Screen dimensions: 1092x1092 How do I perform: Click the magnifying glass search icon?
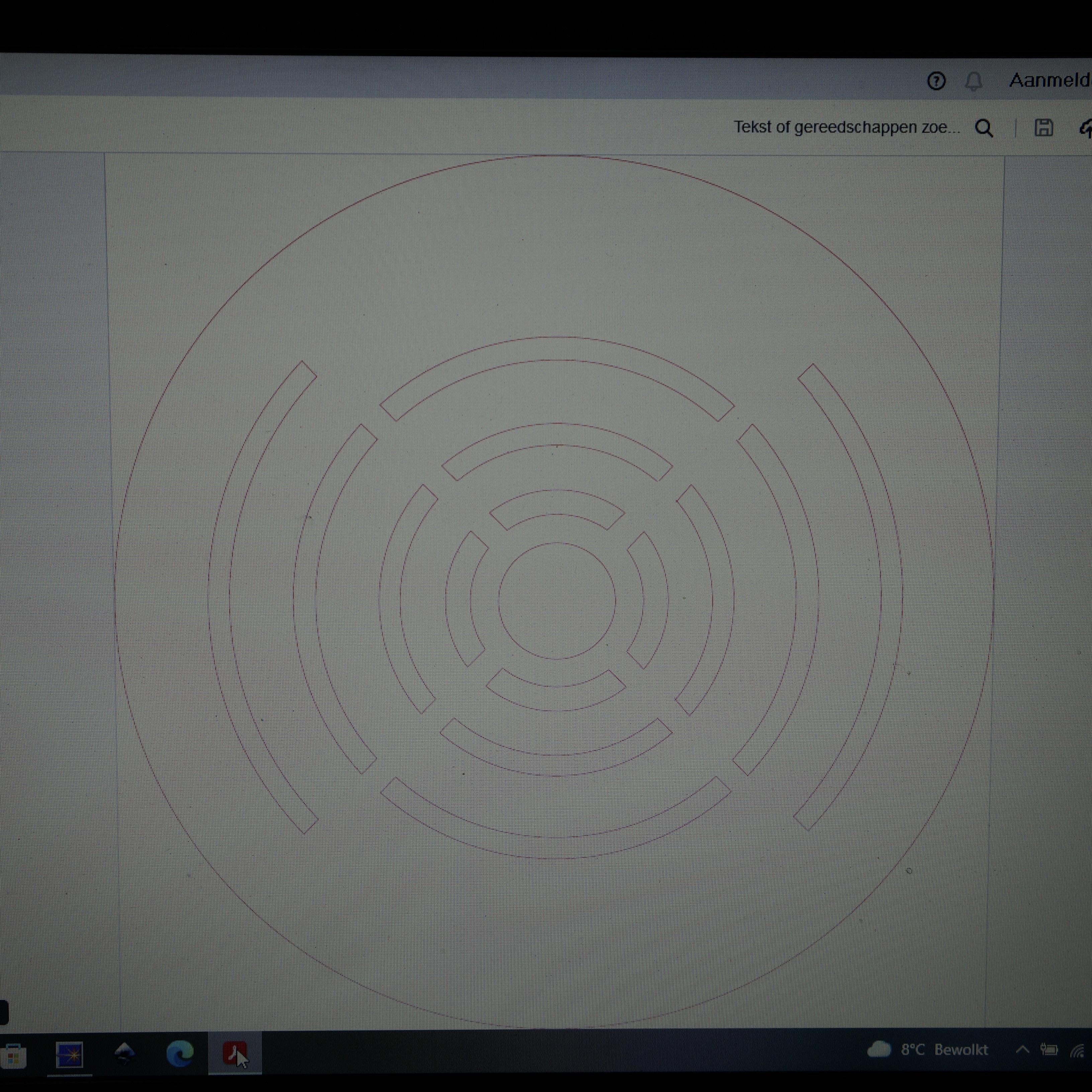pyautogui.click(x=984, y=128)
